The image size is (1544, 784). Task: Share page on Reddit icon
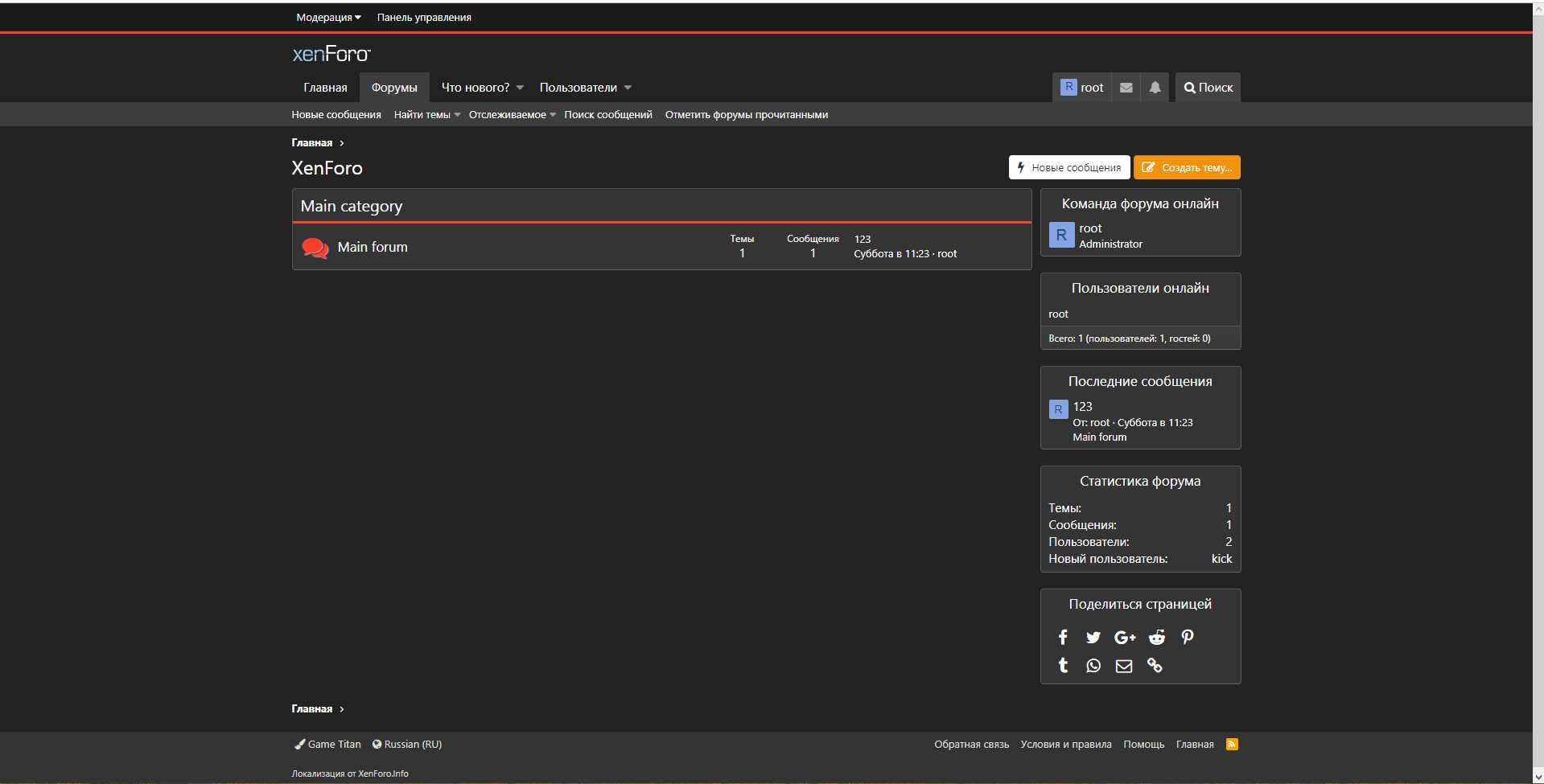[1156, 638]
